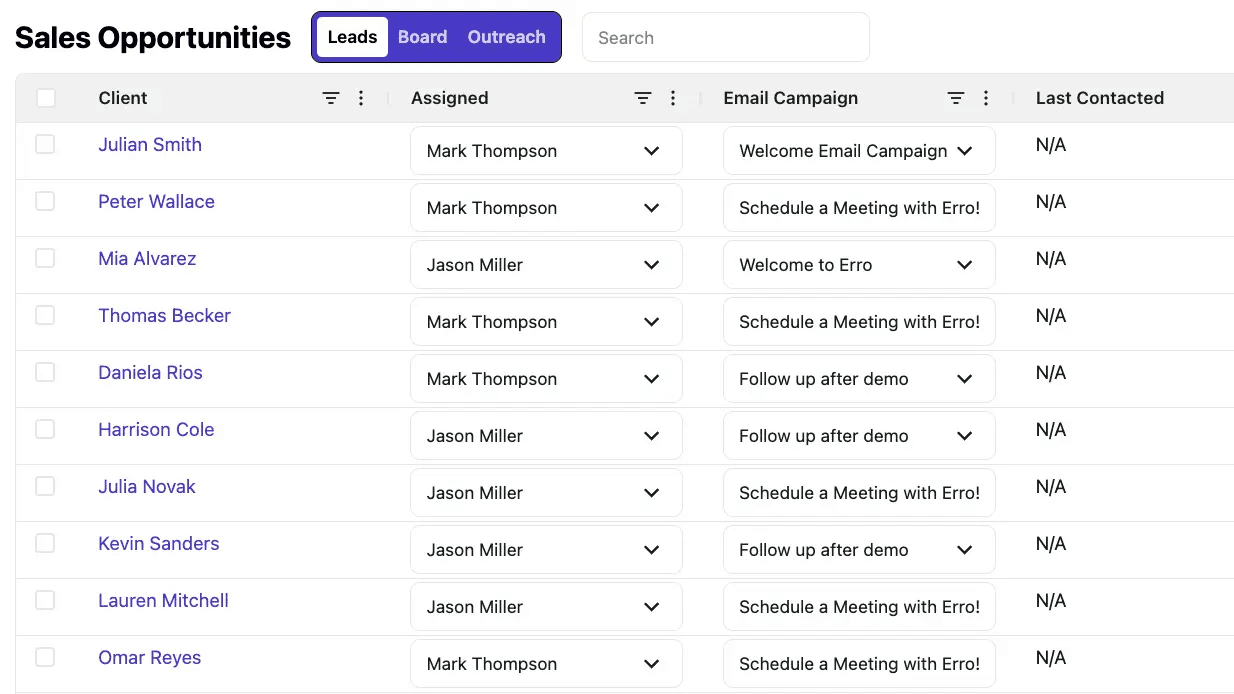Check the Lauren Mitchell row checkbox
The width and height of the screenshot is (1234, 694).
point(45,600)
